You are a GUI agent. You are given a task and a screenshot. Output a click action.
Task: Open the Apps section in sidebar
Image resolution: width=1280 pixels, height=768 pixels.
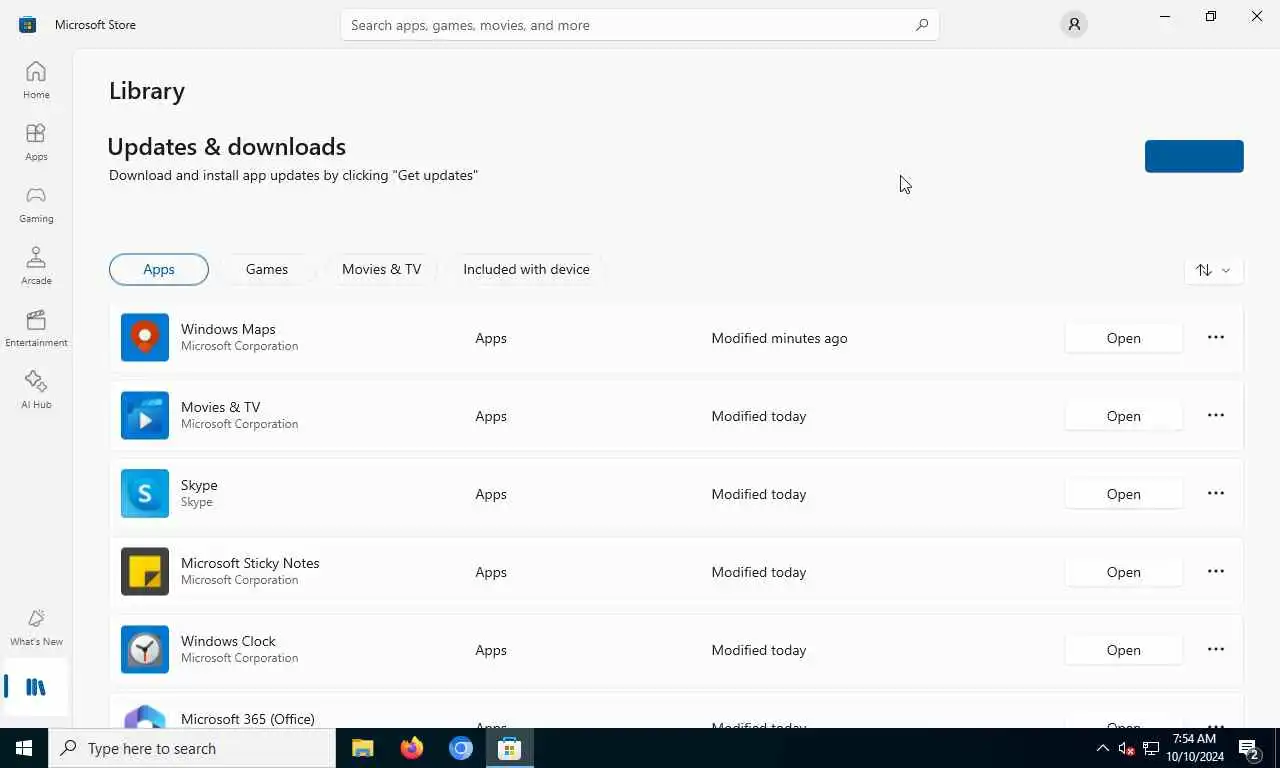click(x=36, y=142)
